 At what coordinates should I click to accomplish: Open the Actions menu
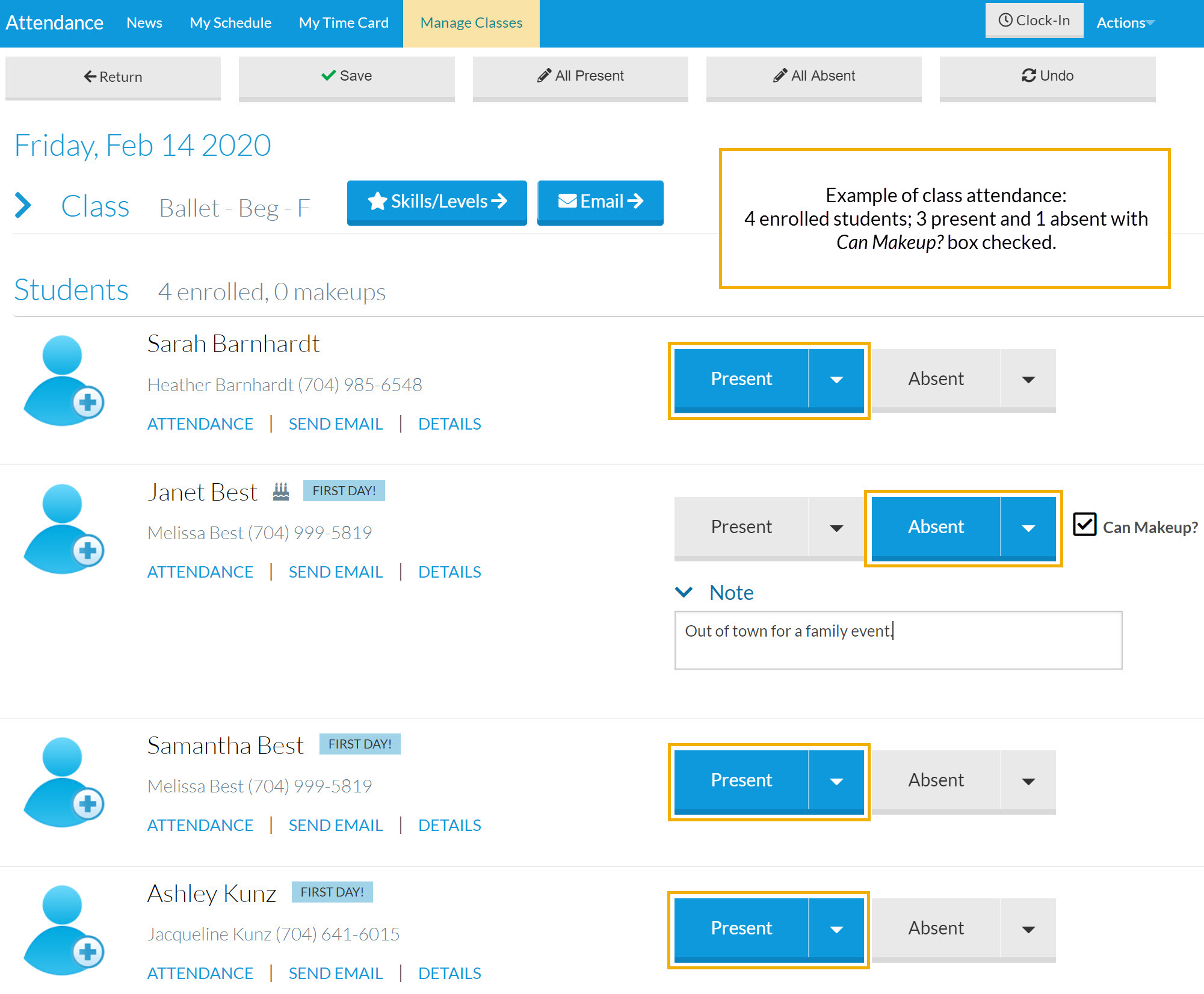point(1125,23)
